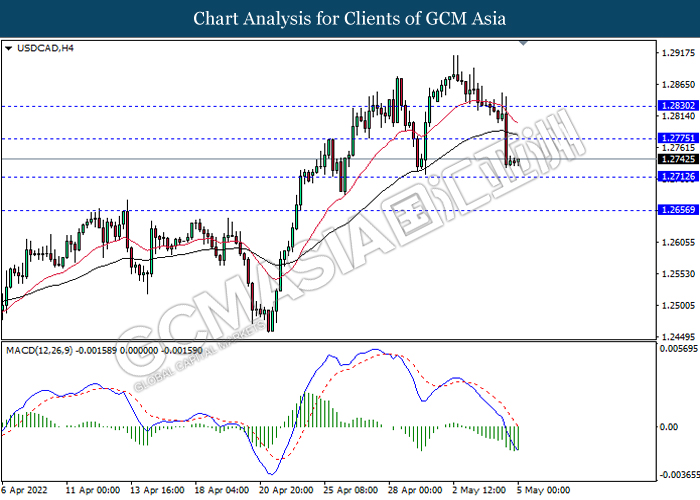Click the 2 May 12:00 time label
This screenshot has width=700, height=500.
[479, 490]
